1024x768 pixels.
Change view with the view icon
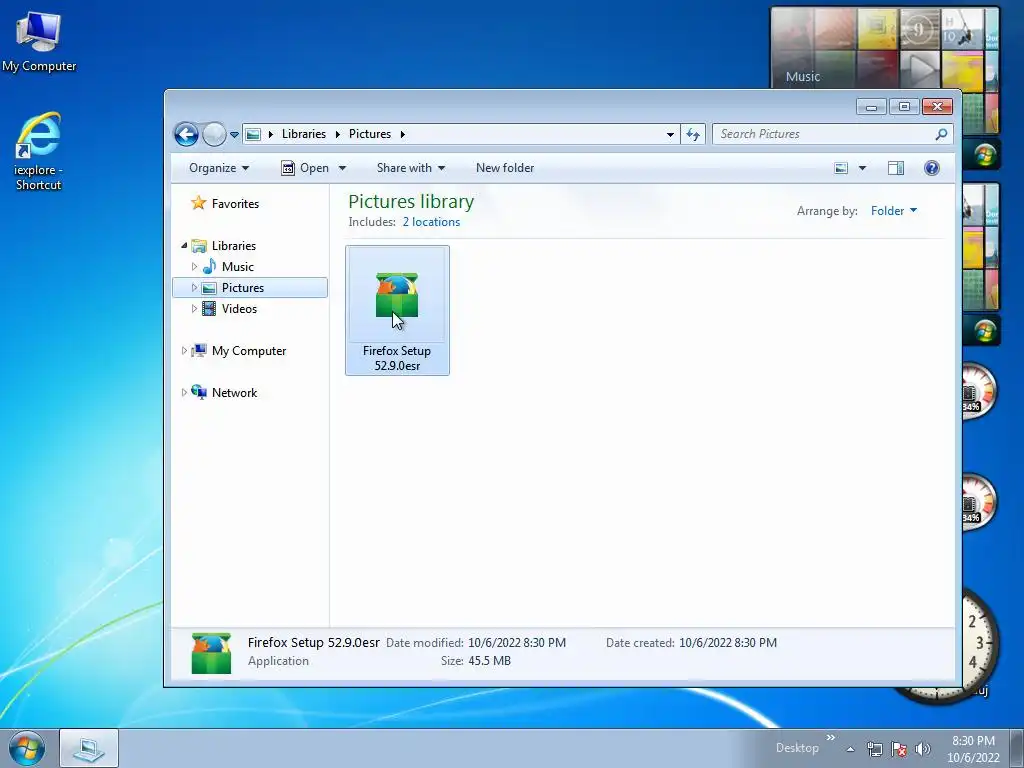coord(841,168)
